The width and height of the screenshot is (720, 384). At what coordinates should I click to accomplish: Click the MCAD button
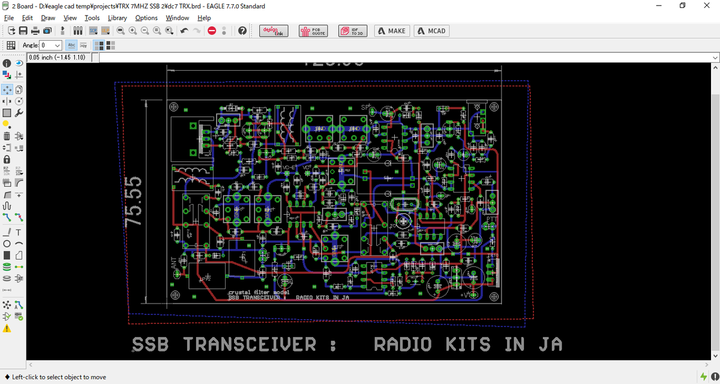coord(431,31)
